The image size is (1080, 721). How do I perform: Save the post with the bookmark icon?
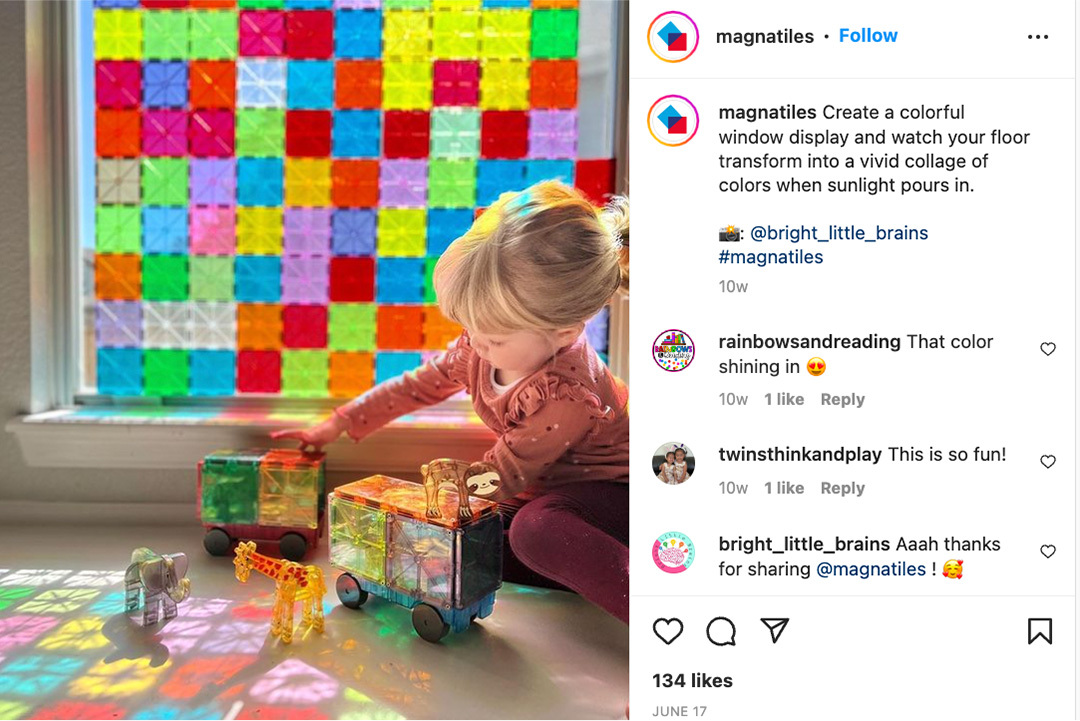coord(1040,631)
